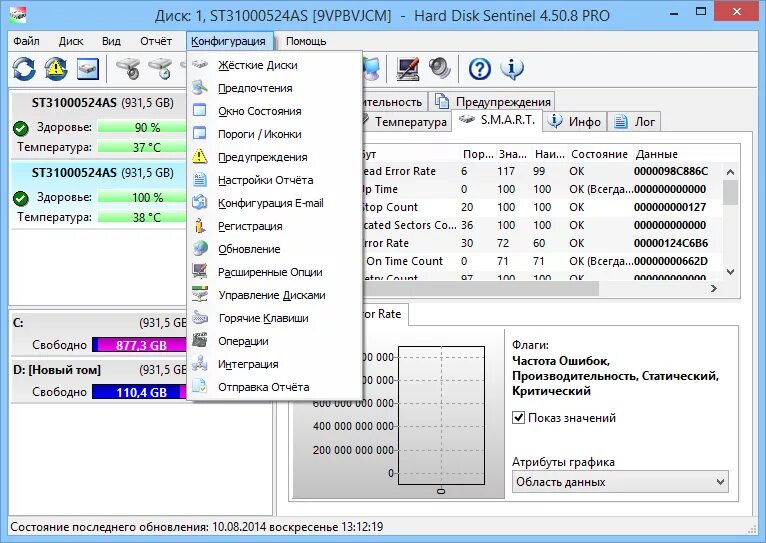Click the data value 00000000662D
This screenshot has width=766, height=543.
pos(671,261)
